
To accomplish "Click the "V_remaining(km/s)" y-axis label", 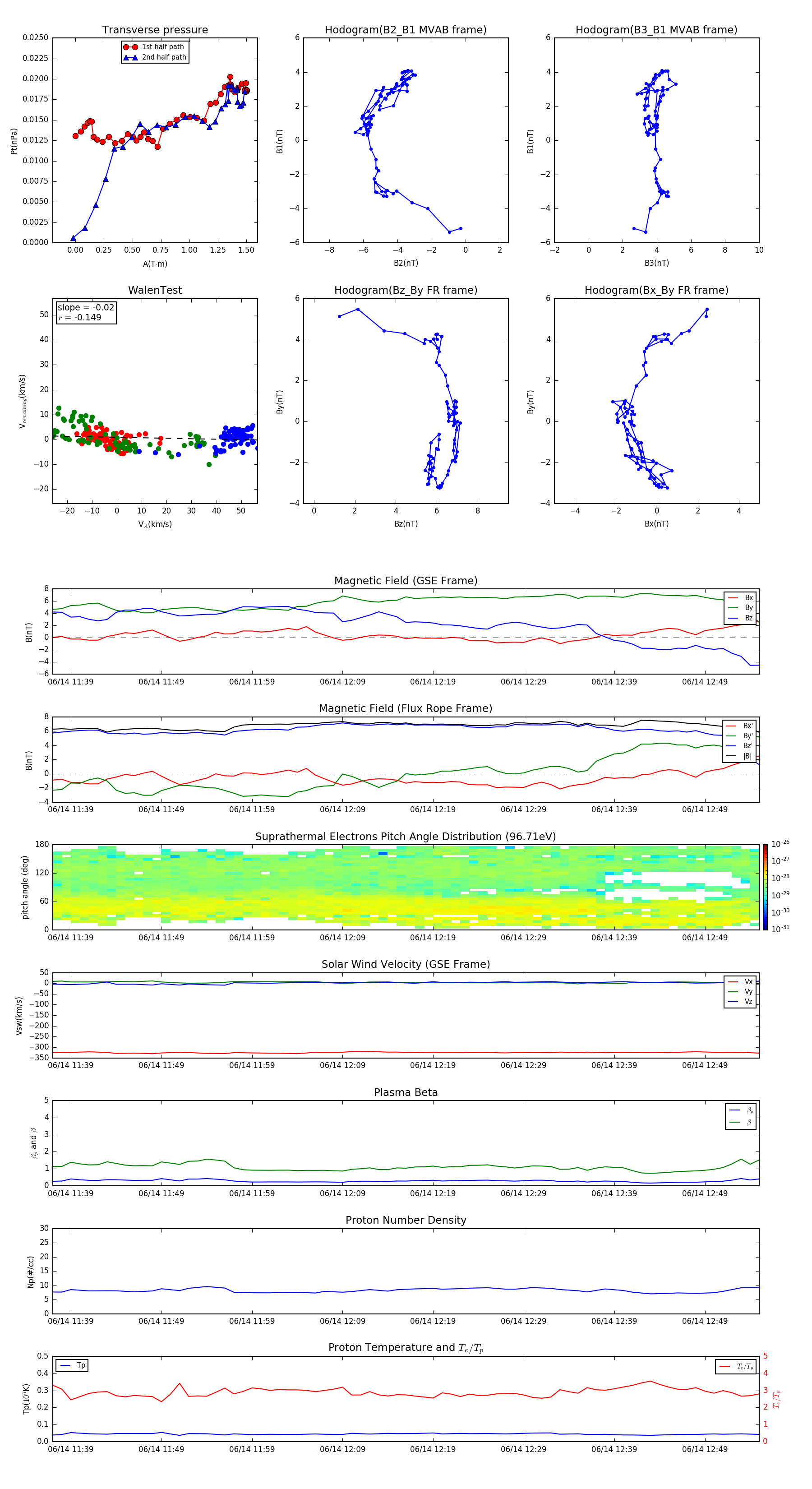I will coord(23,401).
